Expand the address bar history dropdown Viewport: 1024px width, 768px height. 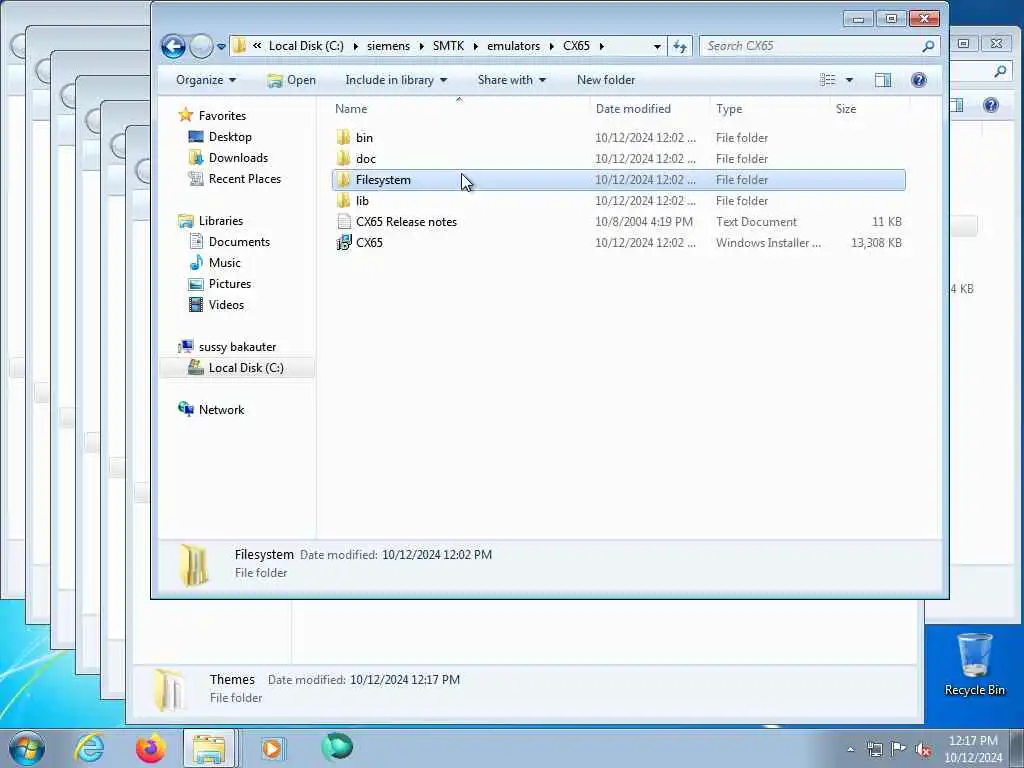click(657, 46)
